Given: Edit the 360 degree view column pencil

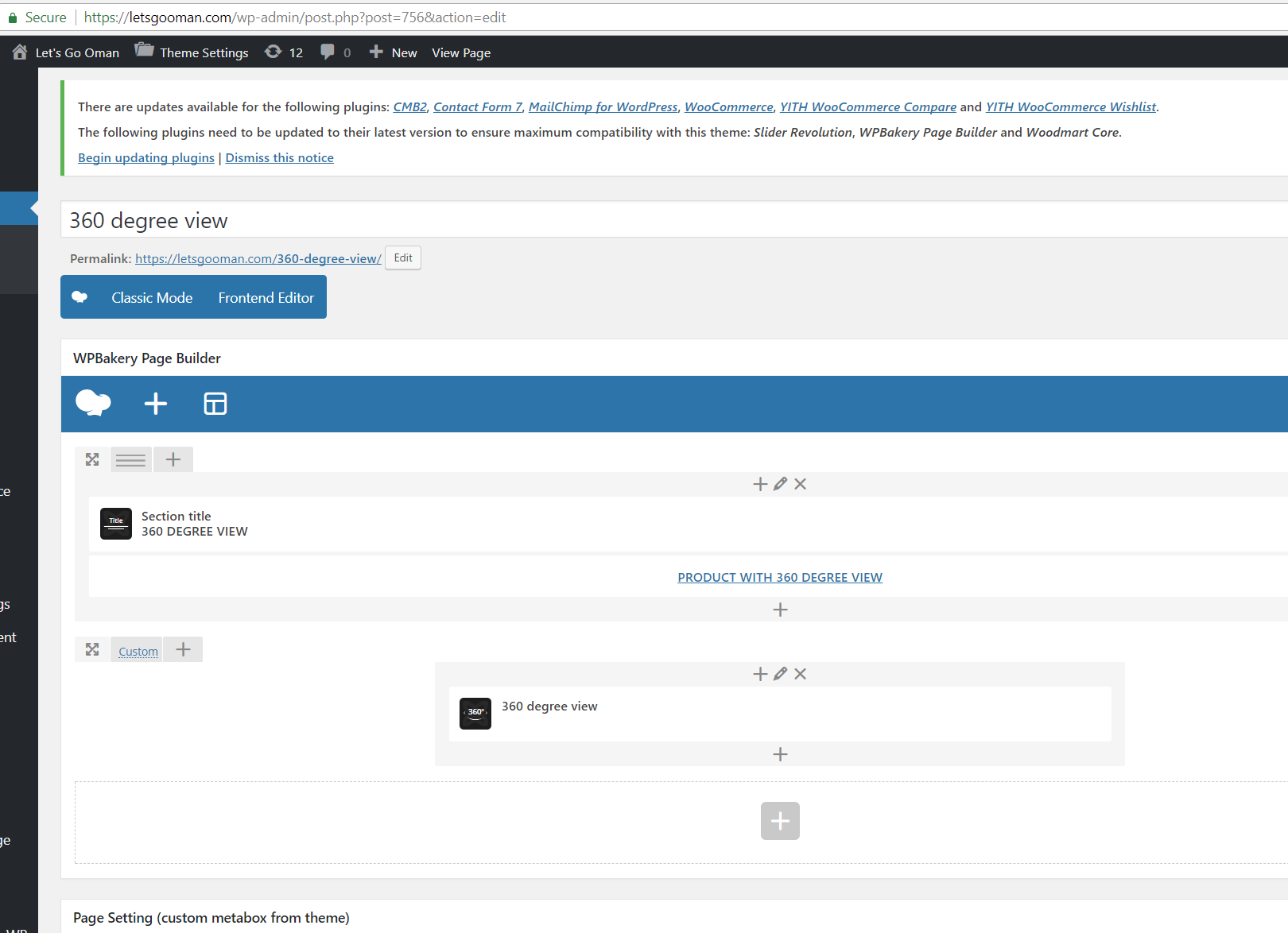Looking at the screenshot, I should coord(780,674).
